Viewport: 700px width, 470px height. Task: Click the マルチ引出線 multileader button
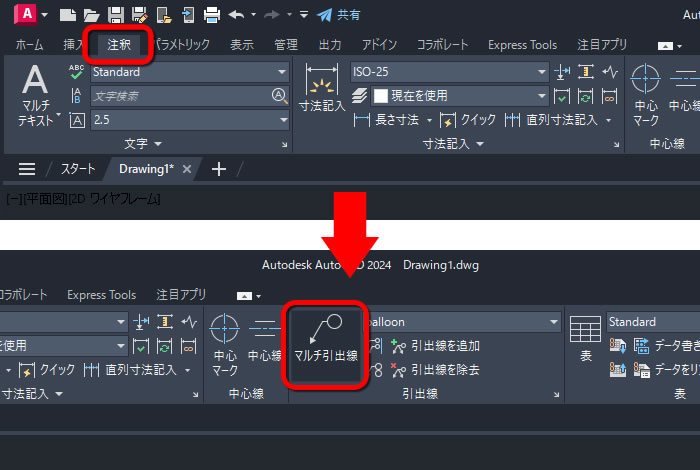326,345
